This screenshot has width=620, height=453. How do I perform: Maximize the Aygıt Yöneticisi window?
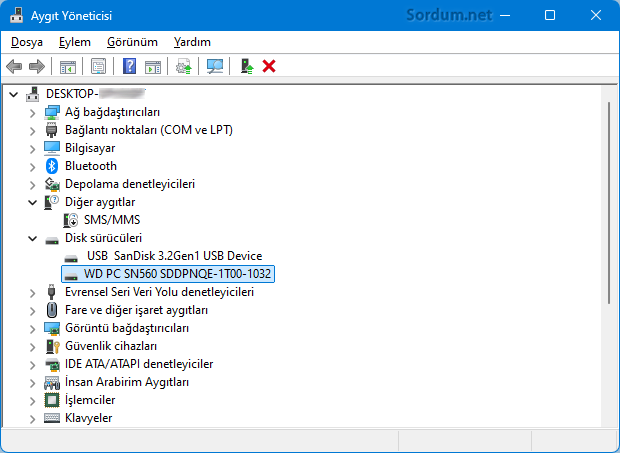click(x=550, y=15)
